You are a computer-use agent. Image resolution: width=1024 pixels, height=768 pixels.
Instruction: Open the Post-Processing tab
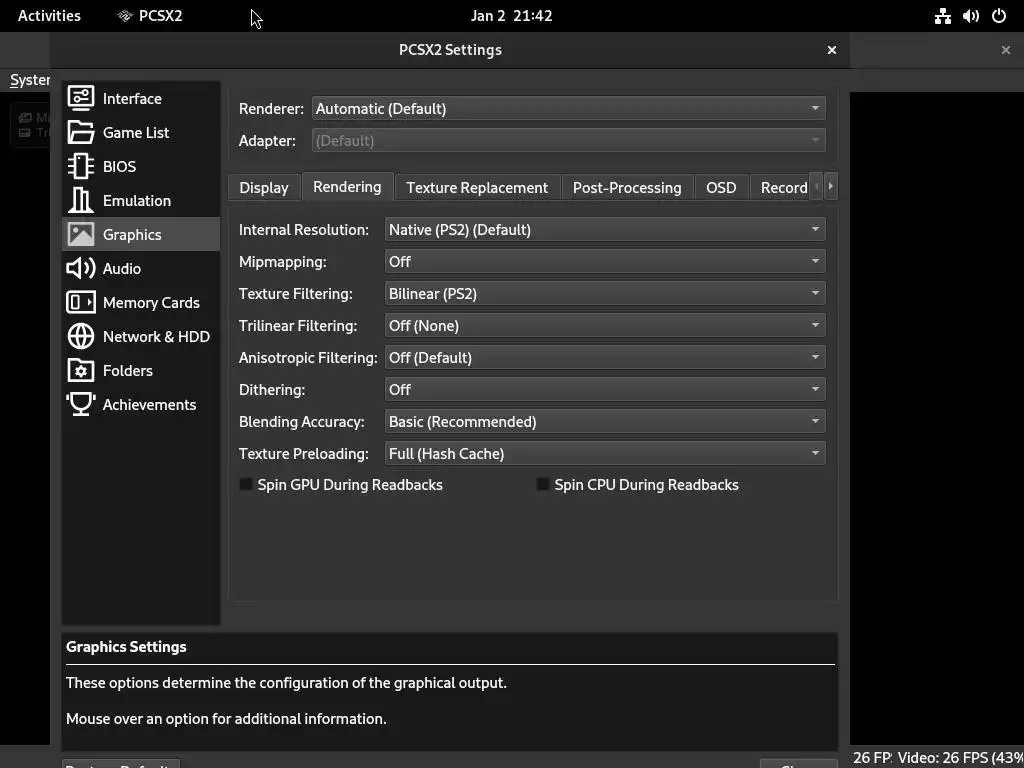(627, 187)
